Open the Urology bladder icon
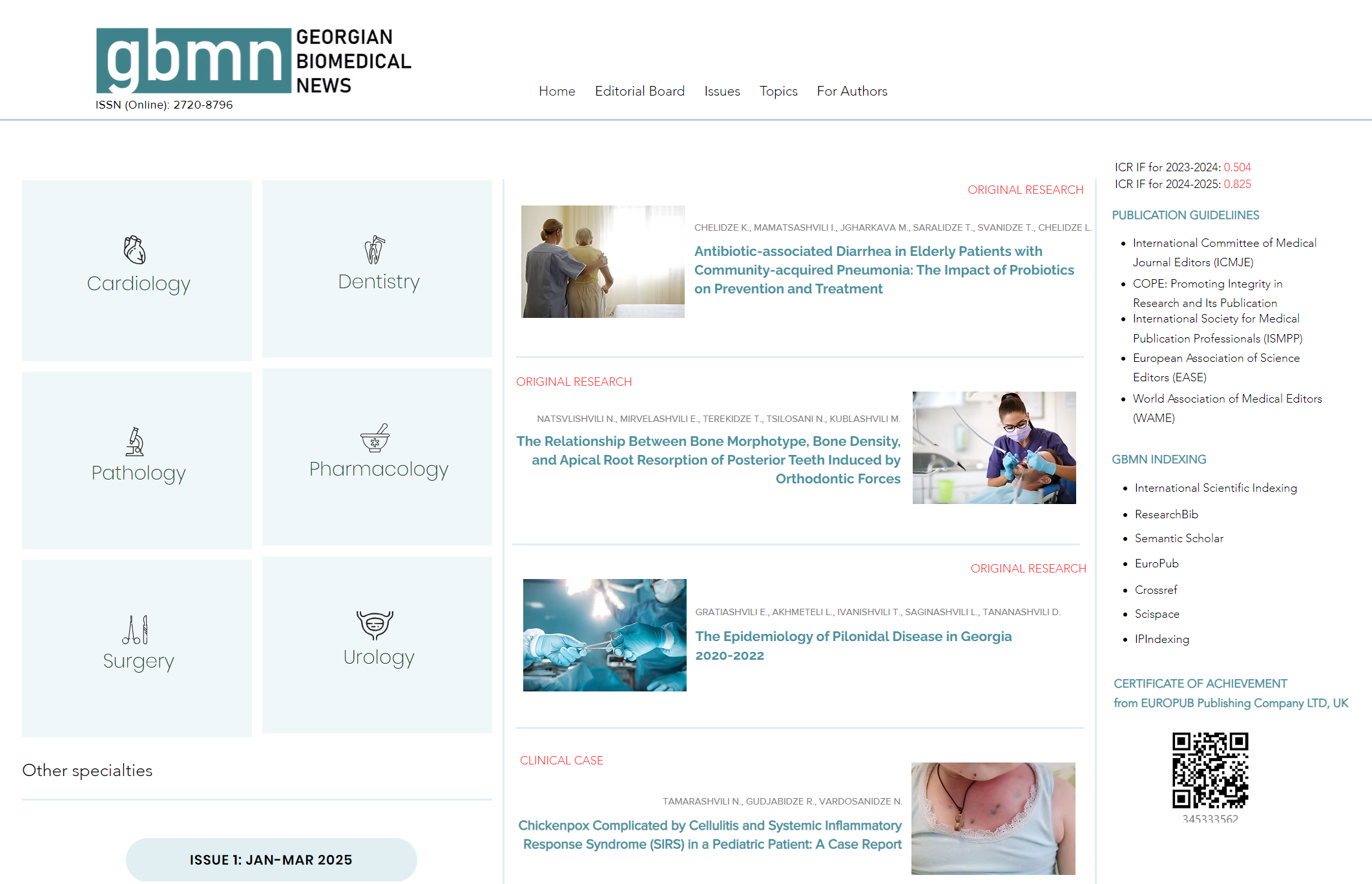 coord(375,625)
